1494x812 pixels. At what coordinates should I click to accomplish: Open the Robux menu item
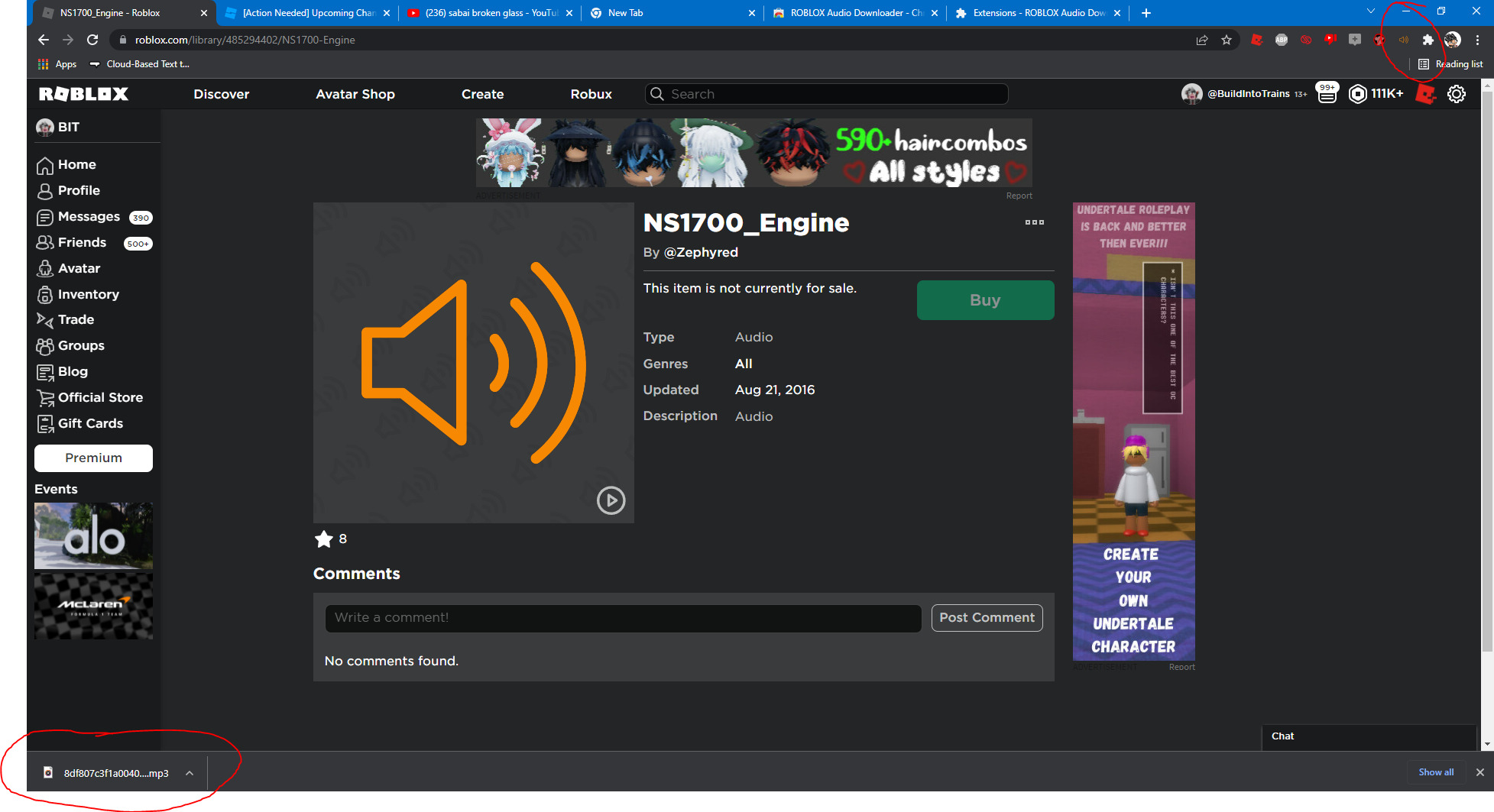point(591,94)
